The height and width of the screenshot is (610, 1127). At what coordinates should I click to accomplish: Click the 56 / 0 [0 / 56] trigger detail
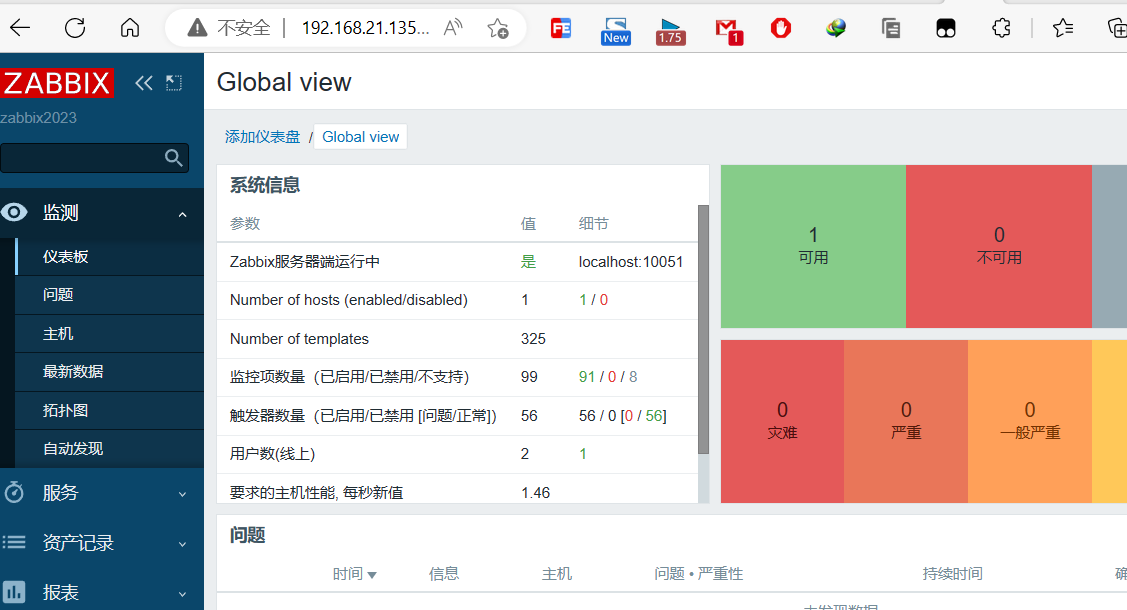(x=622, y=415)
